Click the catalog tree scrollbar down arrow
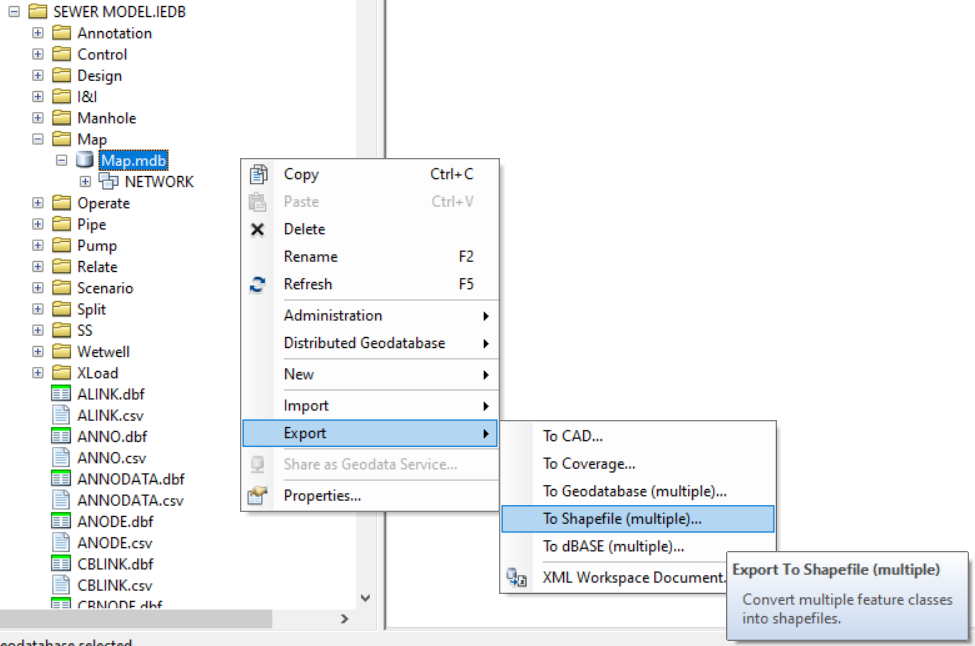Viewport: 975px width, 646px height. pos(365,596)
